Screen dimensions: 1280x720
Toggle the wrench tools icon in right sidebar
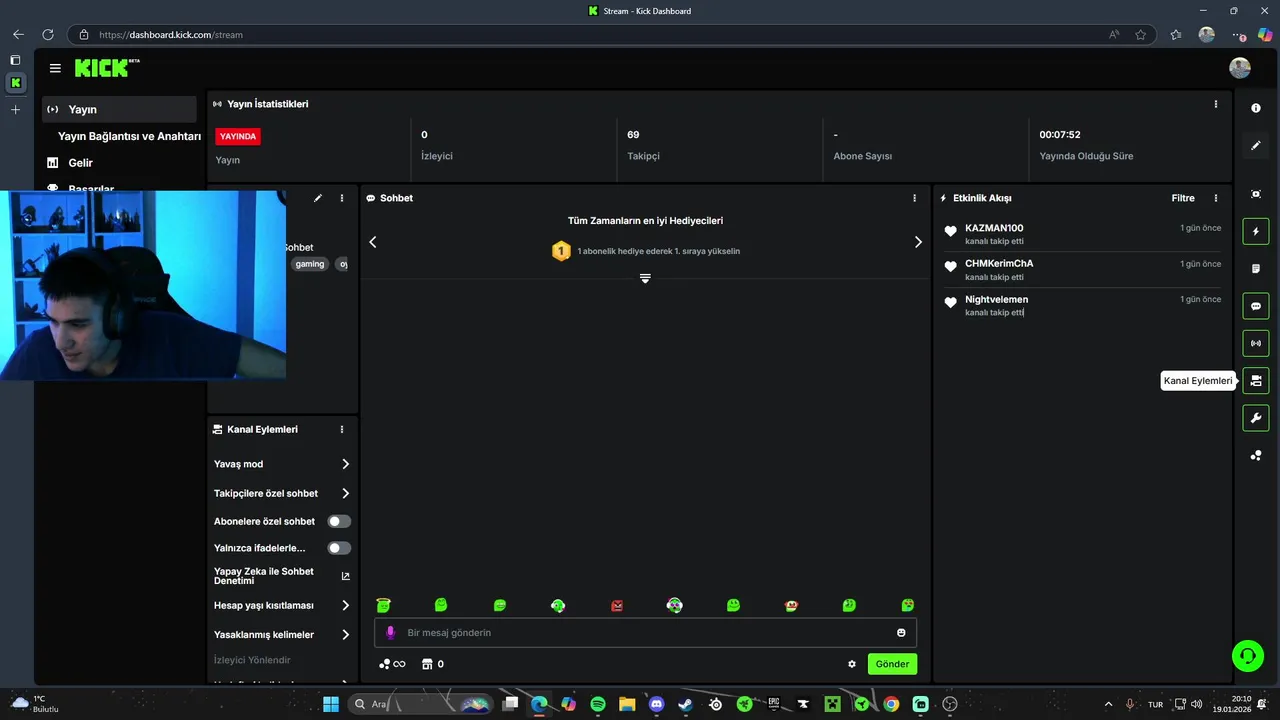1256,418
